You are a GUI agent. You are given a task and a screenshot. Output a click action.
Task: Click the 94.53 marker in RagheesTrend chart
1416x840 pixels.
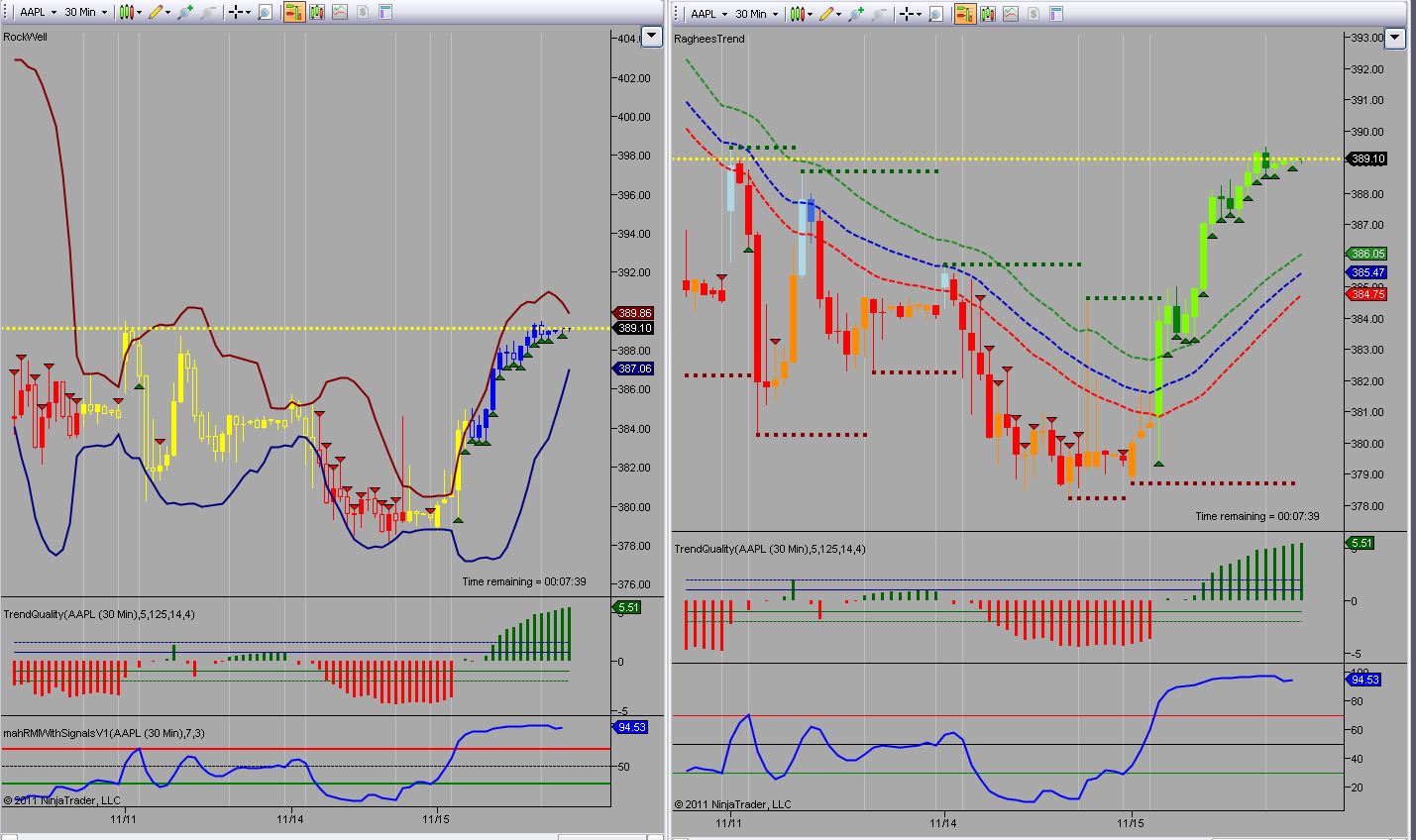1364,681
